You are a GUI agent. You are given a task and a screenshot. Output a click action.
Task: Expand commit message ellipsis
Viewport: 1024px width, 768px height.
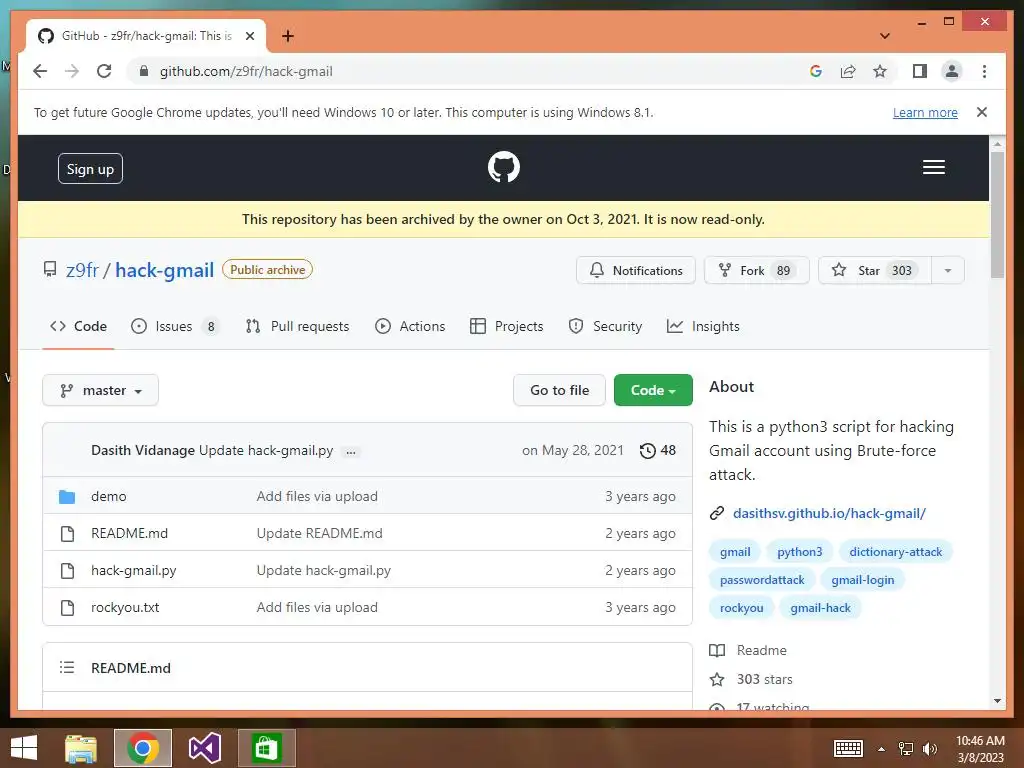[x=351, y=452]
